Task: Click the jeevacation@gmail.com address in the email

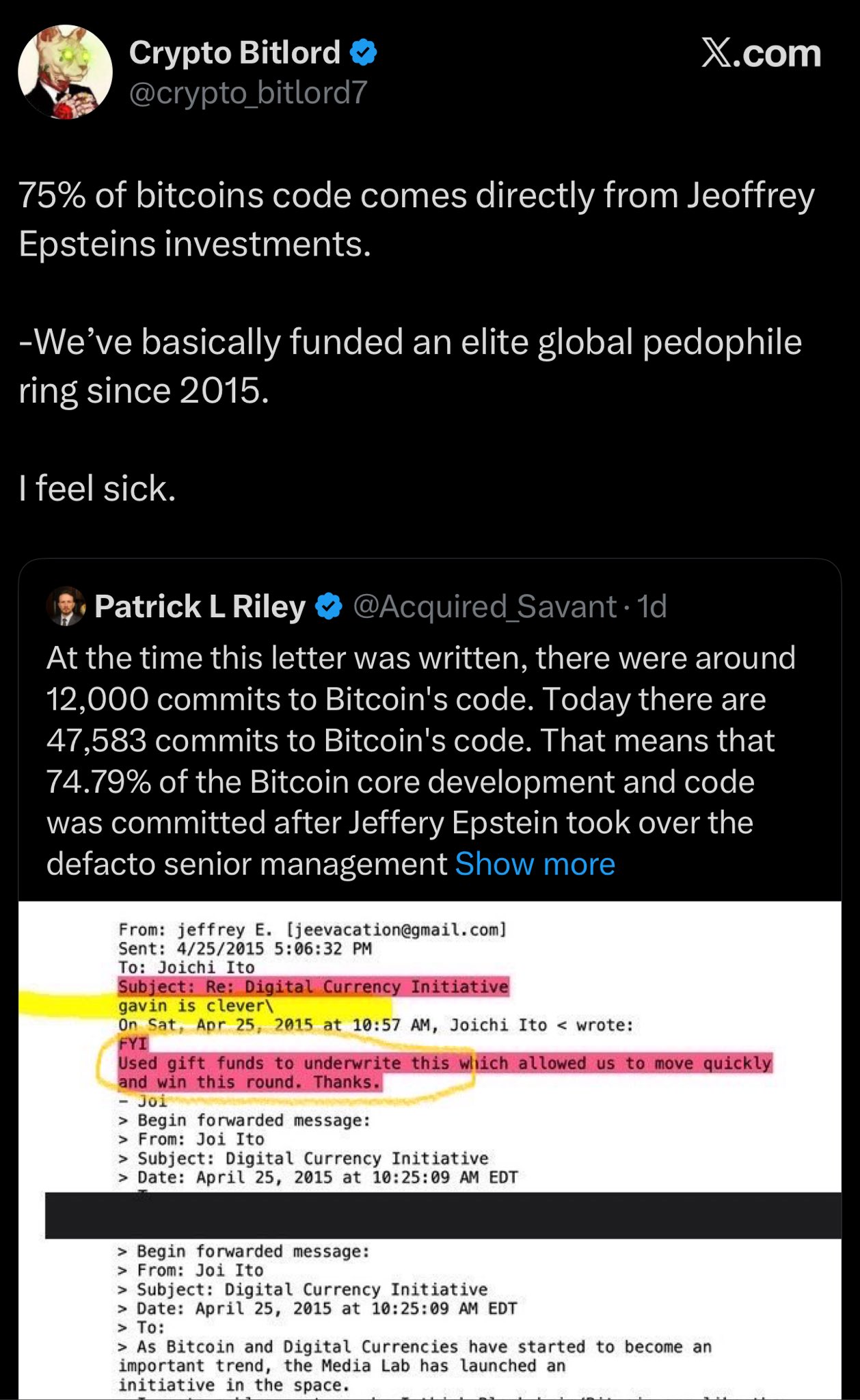Action: pos(397,930)
